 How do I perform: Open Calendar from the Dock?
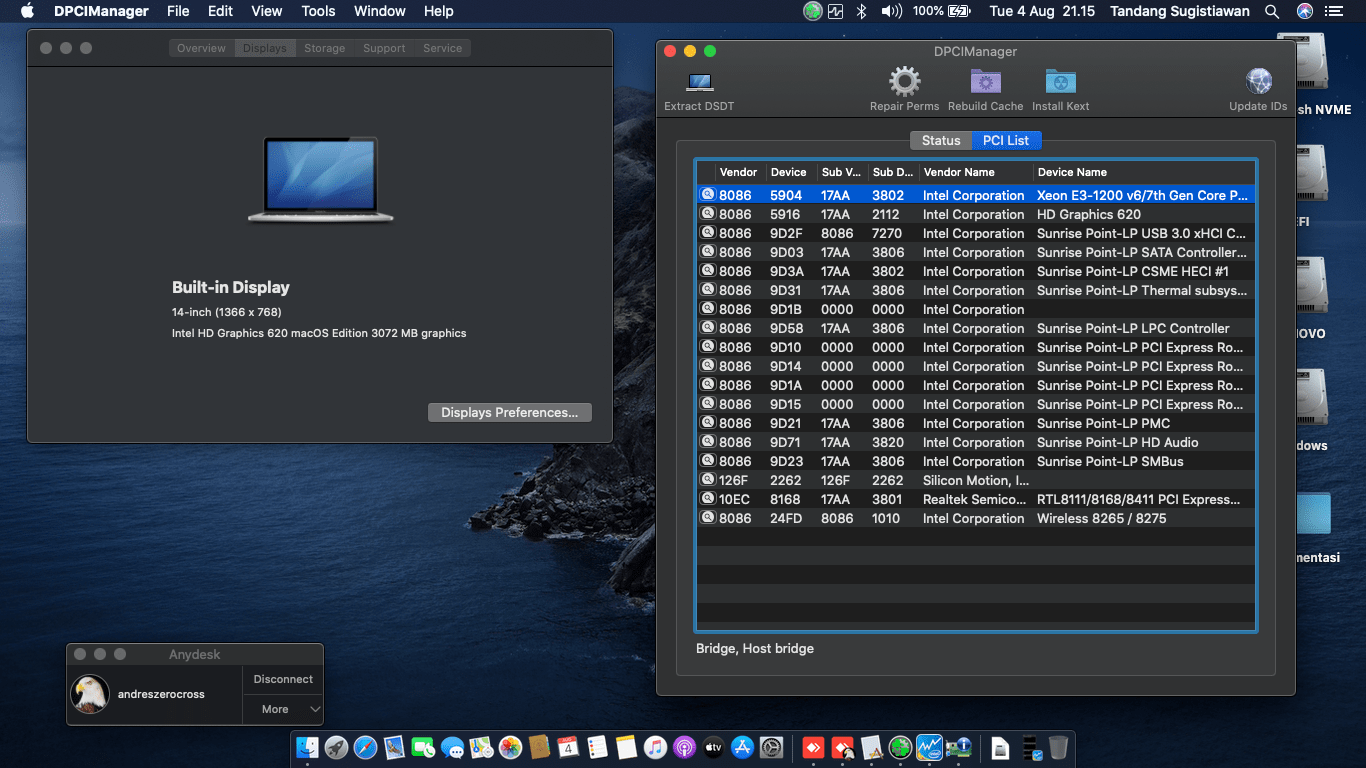[569, 747]
